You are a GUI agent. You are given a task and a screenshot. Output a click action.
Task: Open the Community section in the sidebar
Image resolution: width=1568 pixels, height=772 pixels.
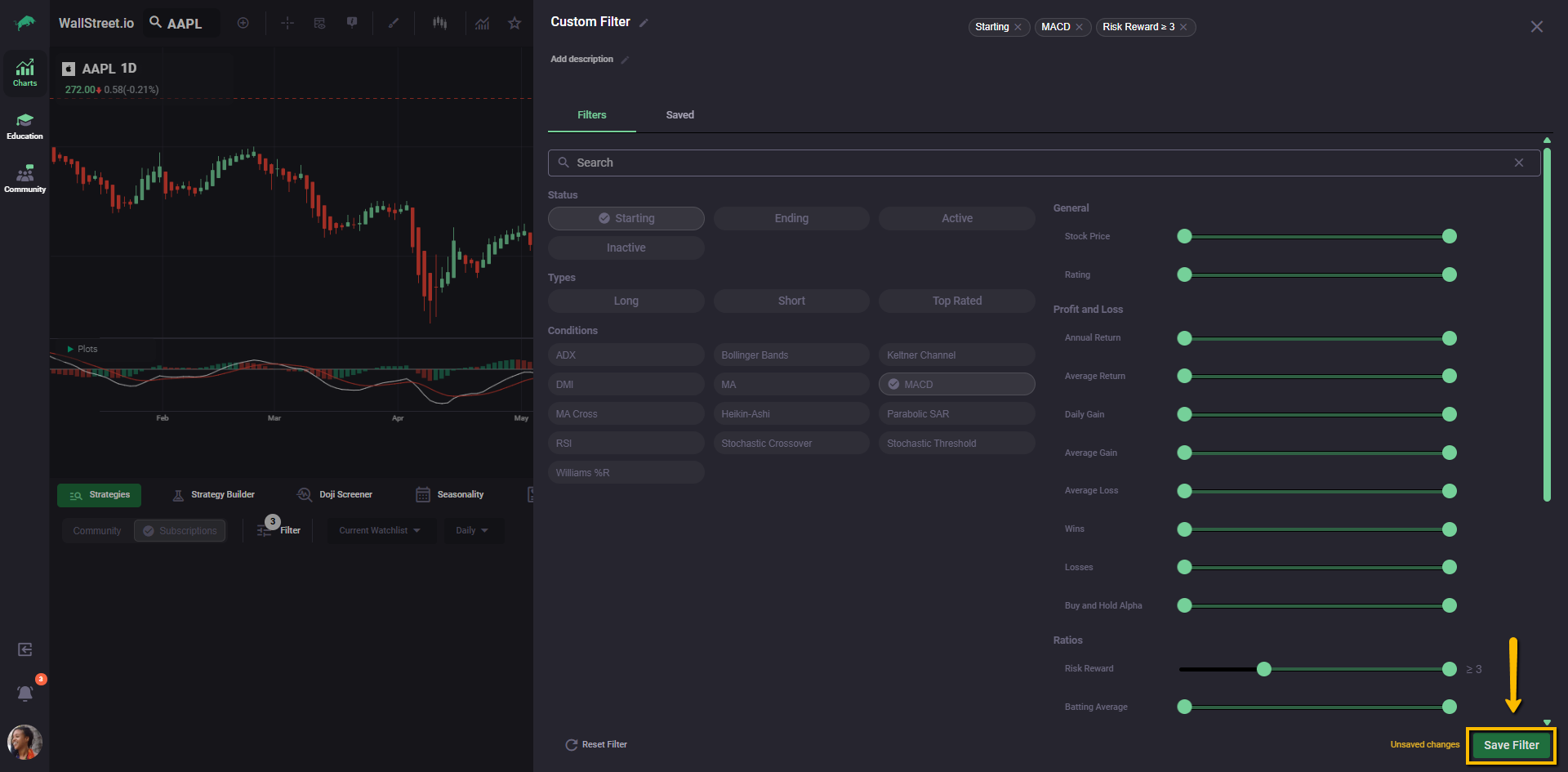point(24,179)
